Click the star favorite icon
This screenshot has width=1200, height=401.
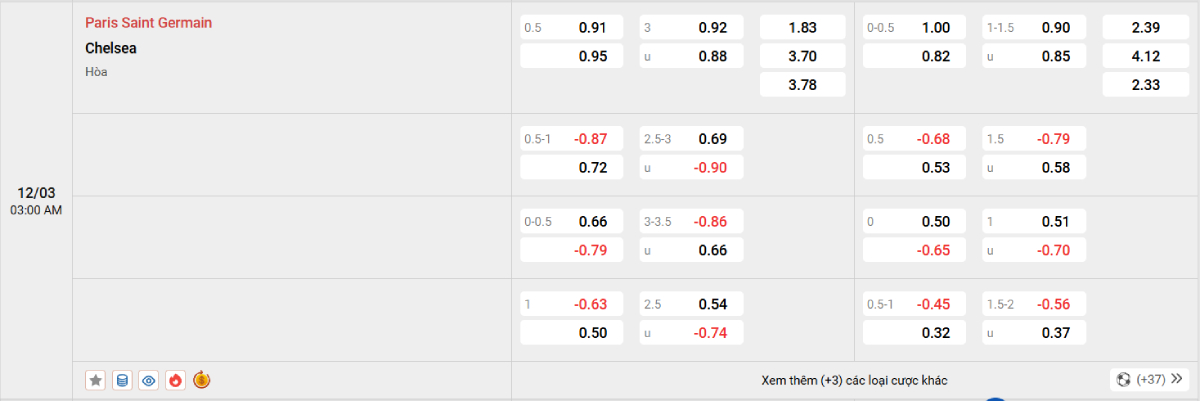tap(96, 380)
